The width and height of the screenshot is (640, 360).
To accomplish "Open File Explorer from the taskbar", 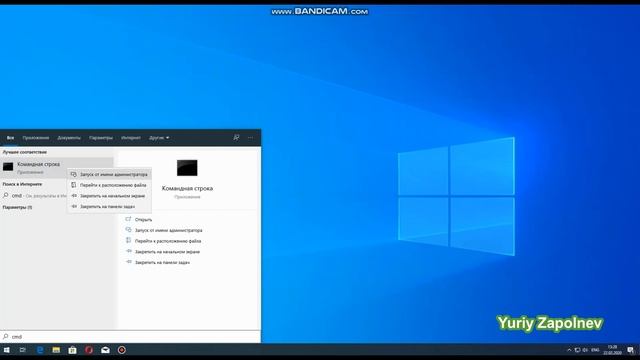I will tap(56, 350).
